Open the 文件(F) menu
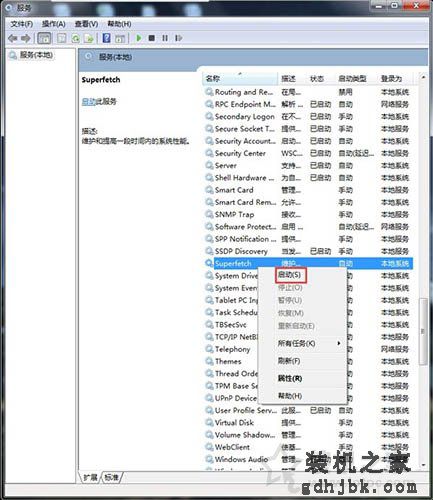 point(21,24)
